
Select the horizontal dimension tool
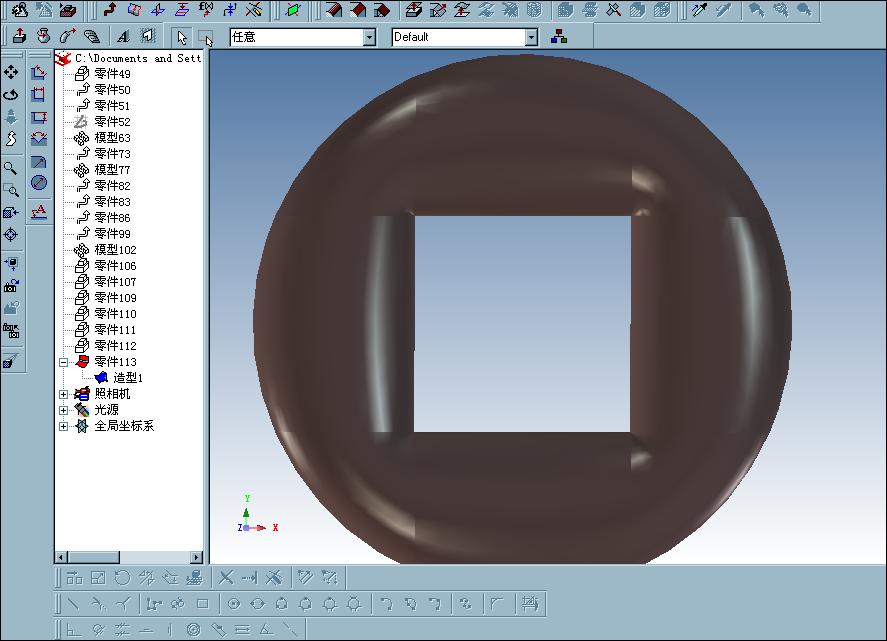pos(38,94)
